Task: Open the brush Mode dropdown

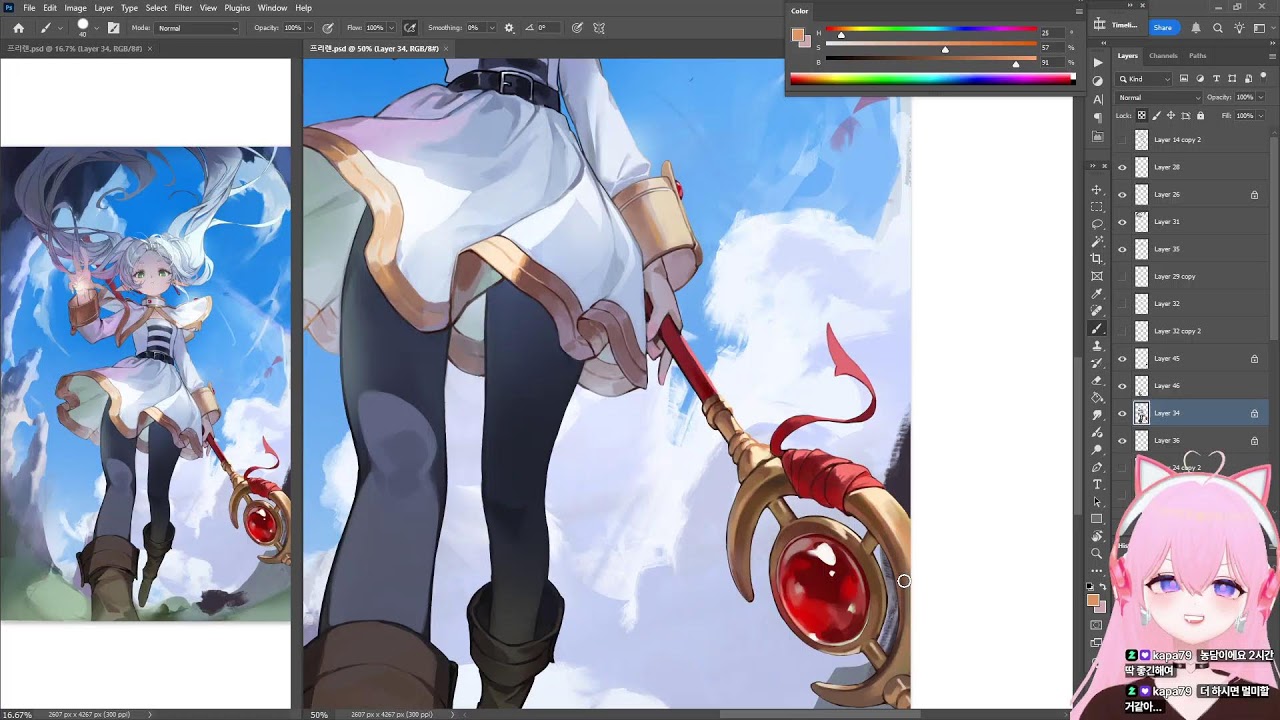Action: point(197,28)
